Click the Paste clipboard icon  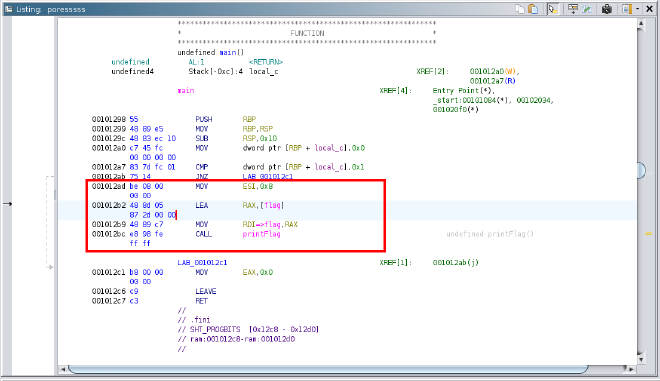pos(533,9)
